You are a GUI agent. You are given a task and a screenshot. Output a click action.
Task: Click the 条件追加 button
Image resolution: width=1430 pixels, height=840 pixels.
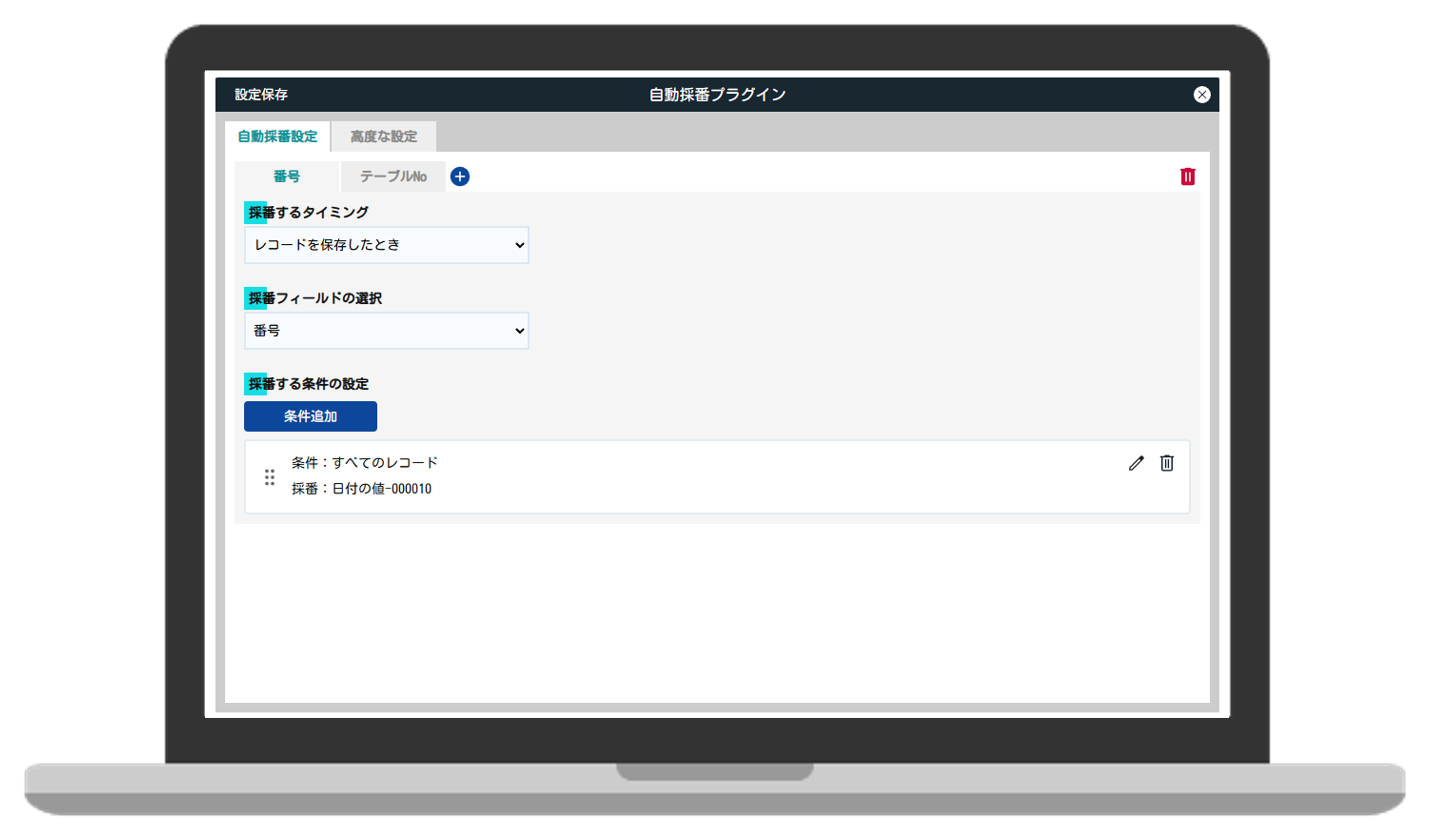311,417
